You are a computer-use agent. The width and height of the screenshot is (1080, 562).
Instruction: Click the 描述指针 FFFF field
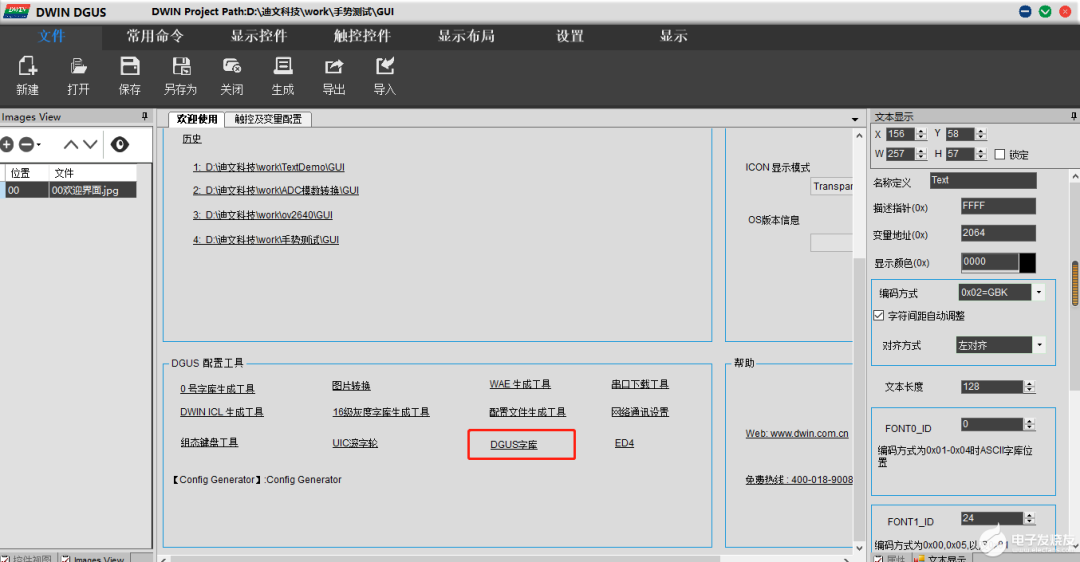tap(998, 206)
